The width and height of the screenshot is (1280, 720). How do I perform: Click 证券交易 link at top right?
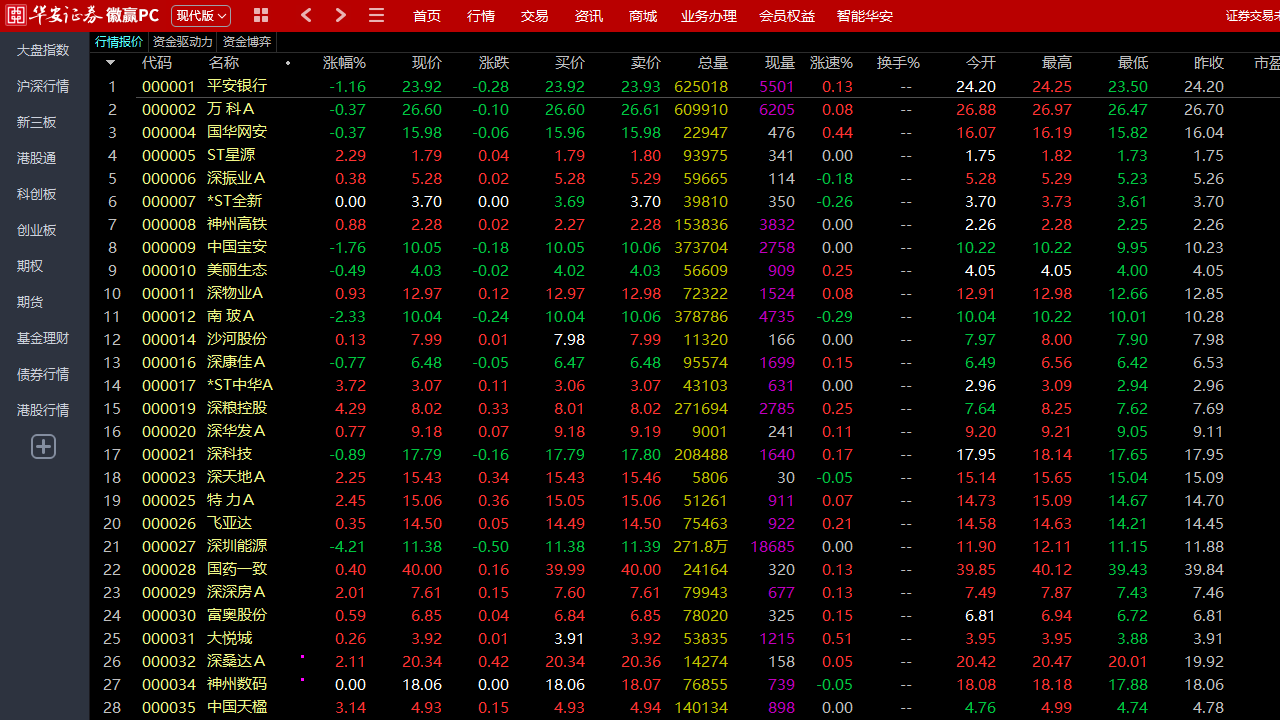[1251, 16]
